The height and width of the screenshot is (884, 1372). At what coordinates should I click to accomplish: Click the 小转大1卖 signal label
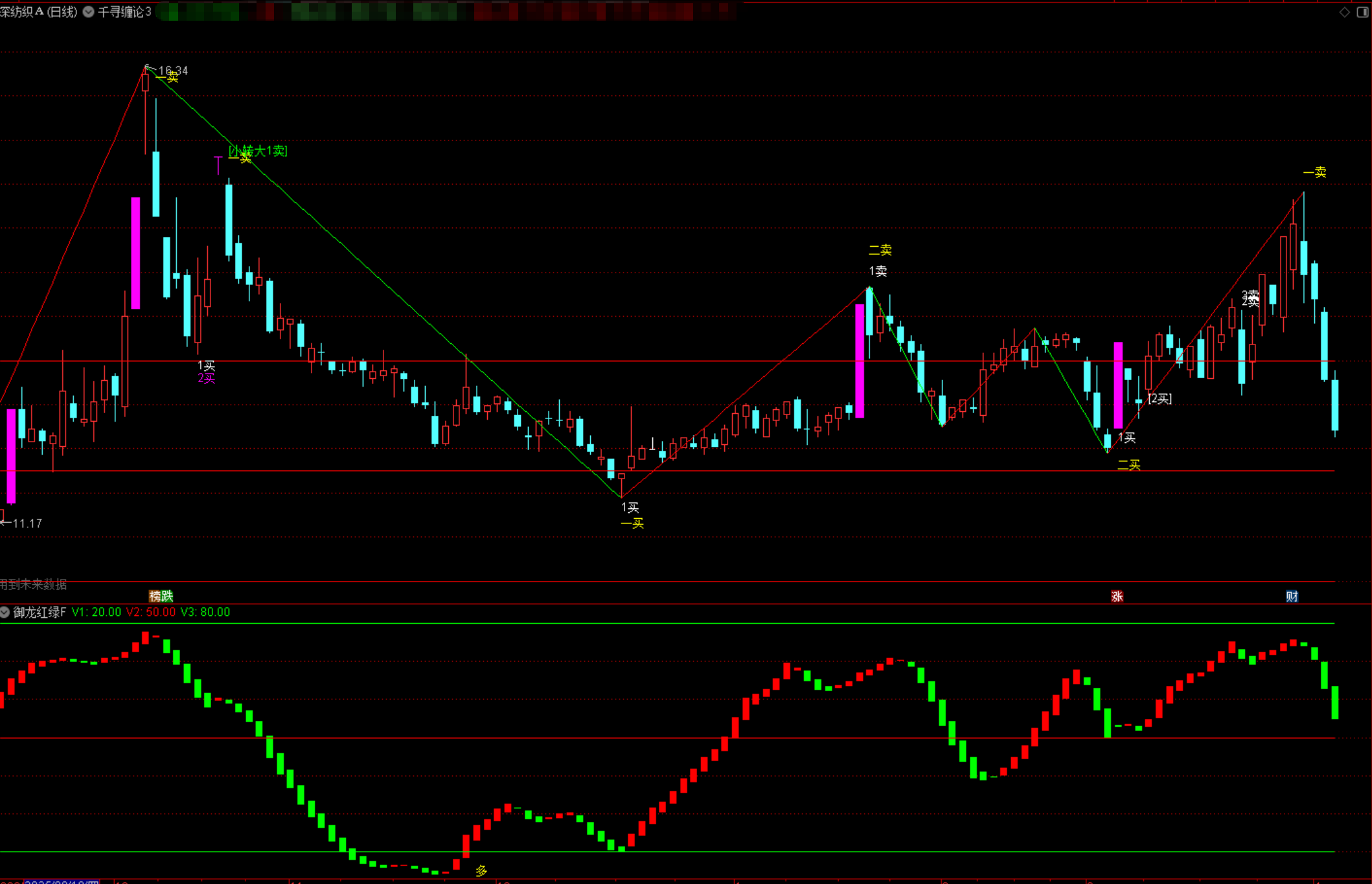tap(258, 151)
